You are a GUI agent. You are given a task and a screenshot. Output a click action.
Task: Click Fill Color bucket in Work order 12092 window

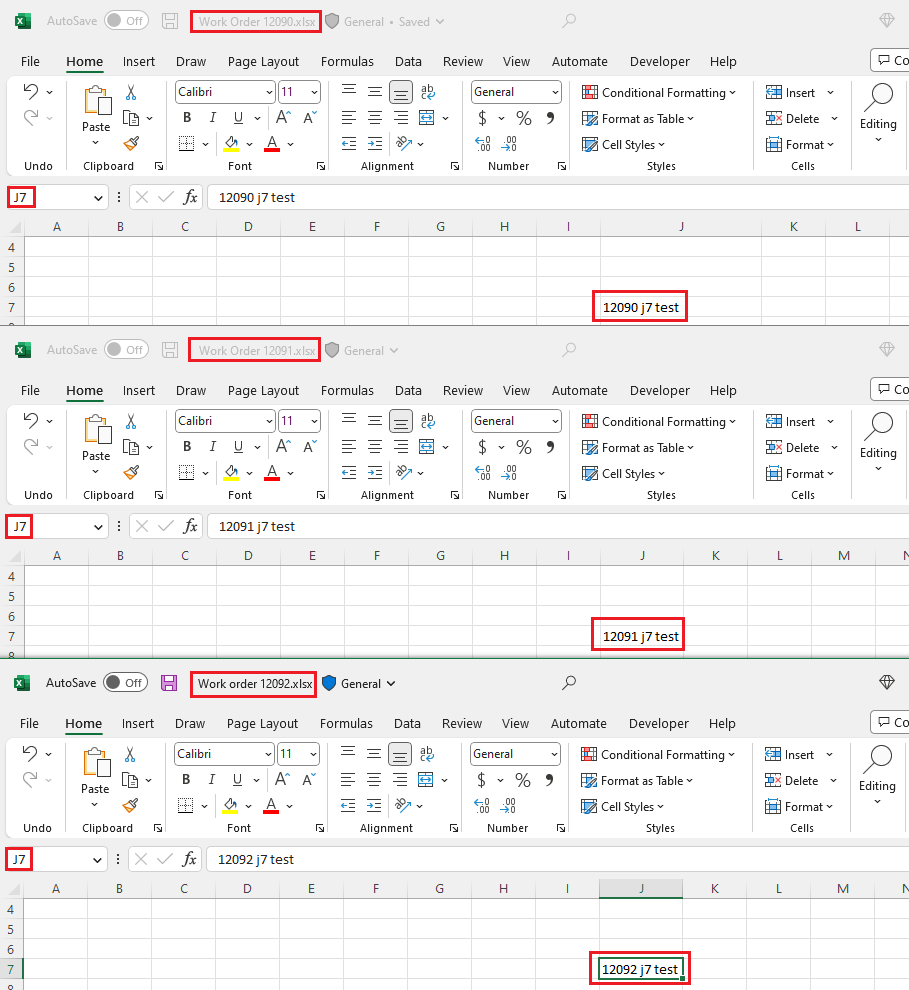click(x=230, y=806)
